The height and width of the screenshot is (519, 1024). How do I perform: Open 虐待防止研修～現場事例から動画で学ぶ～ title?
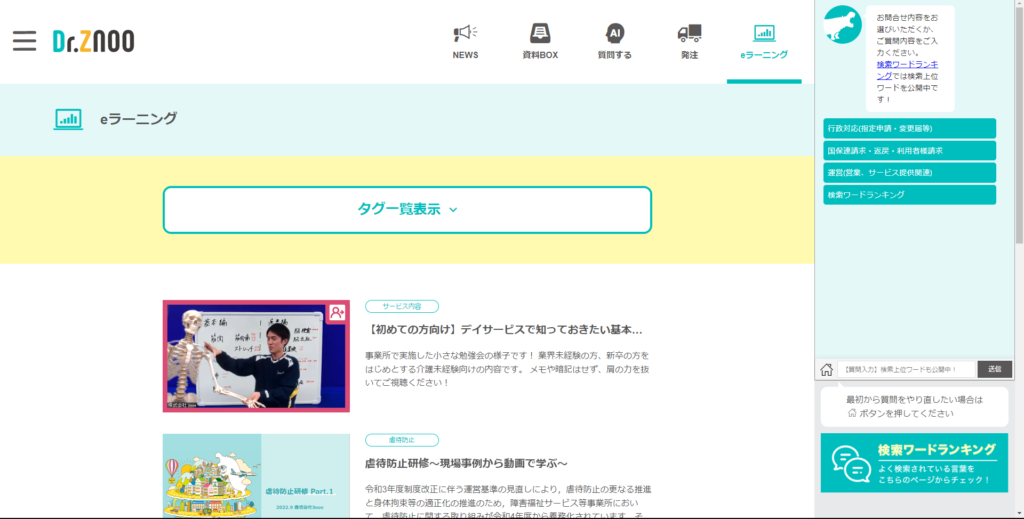point(466,464)
